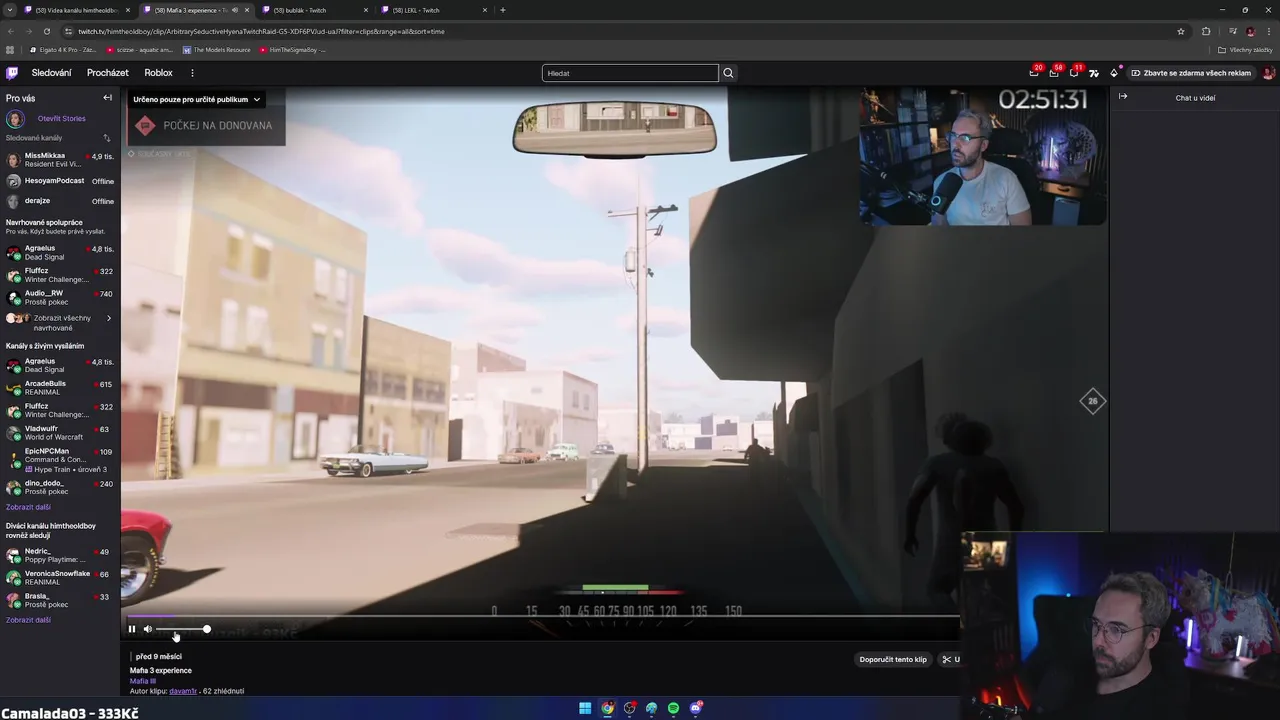
Task: Open the derajze offline channel
Action: [60, 201]
